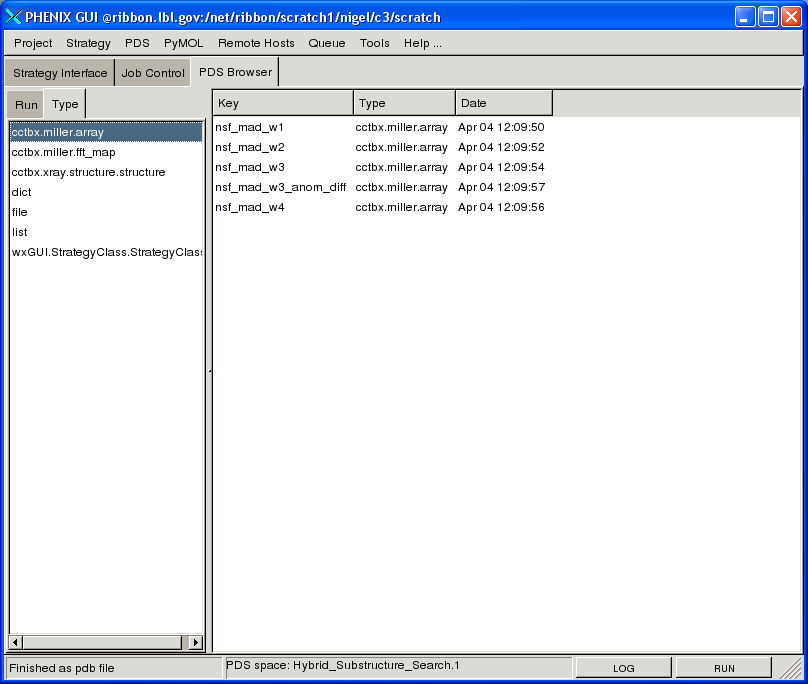
Task: Open the Project menu
Action: tap(33, 43)
